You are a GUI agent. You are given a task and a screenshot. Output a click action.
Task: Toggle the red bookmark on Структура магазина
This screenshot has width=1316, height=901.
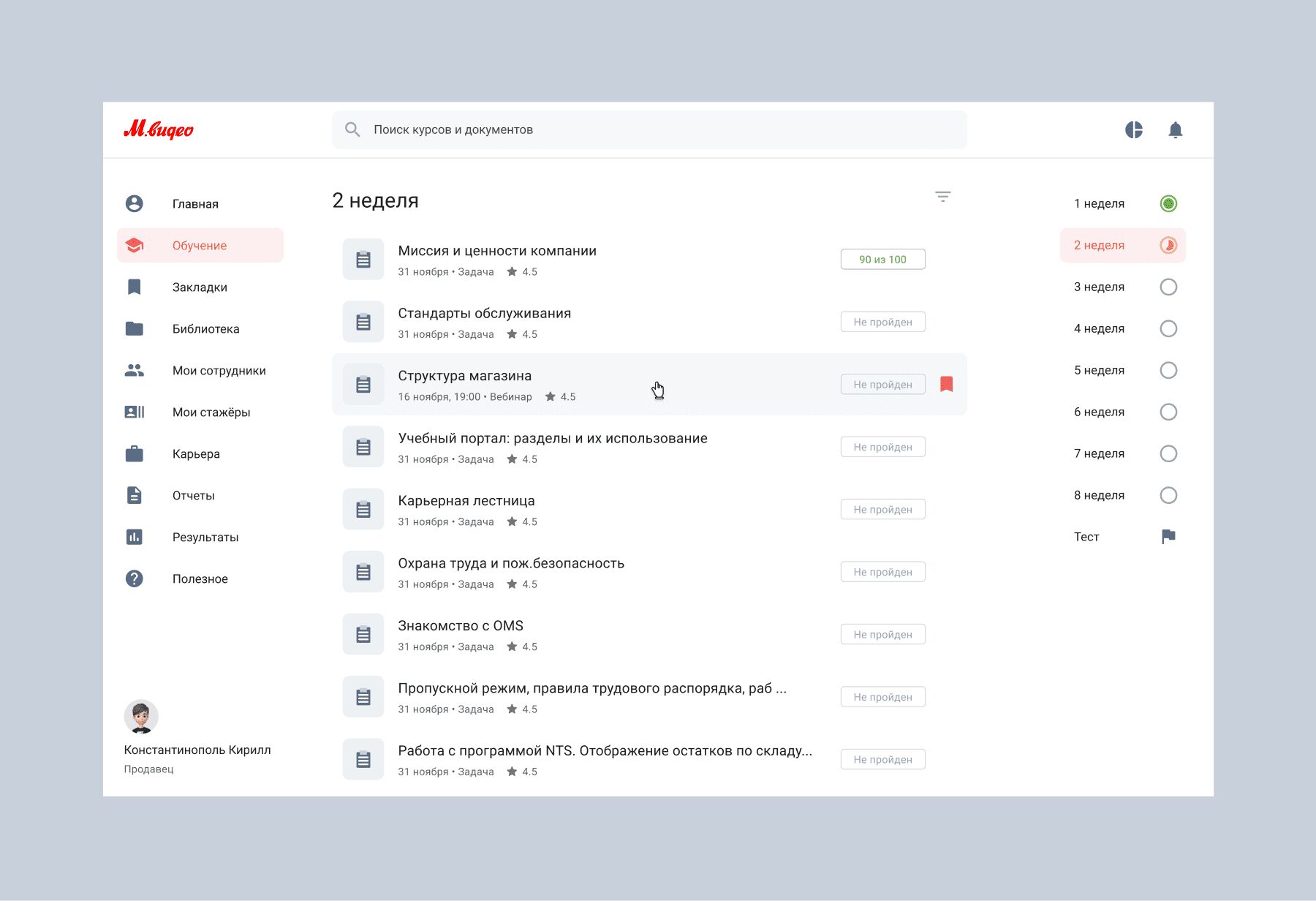pyautogui.click(x=946, y=384)
